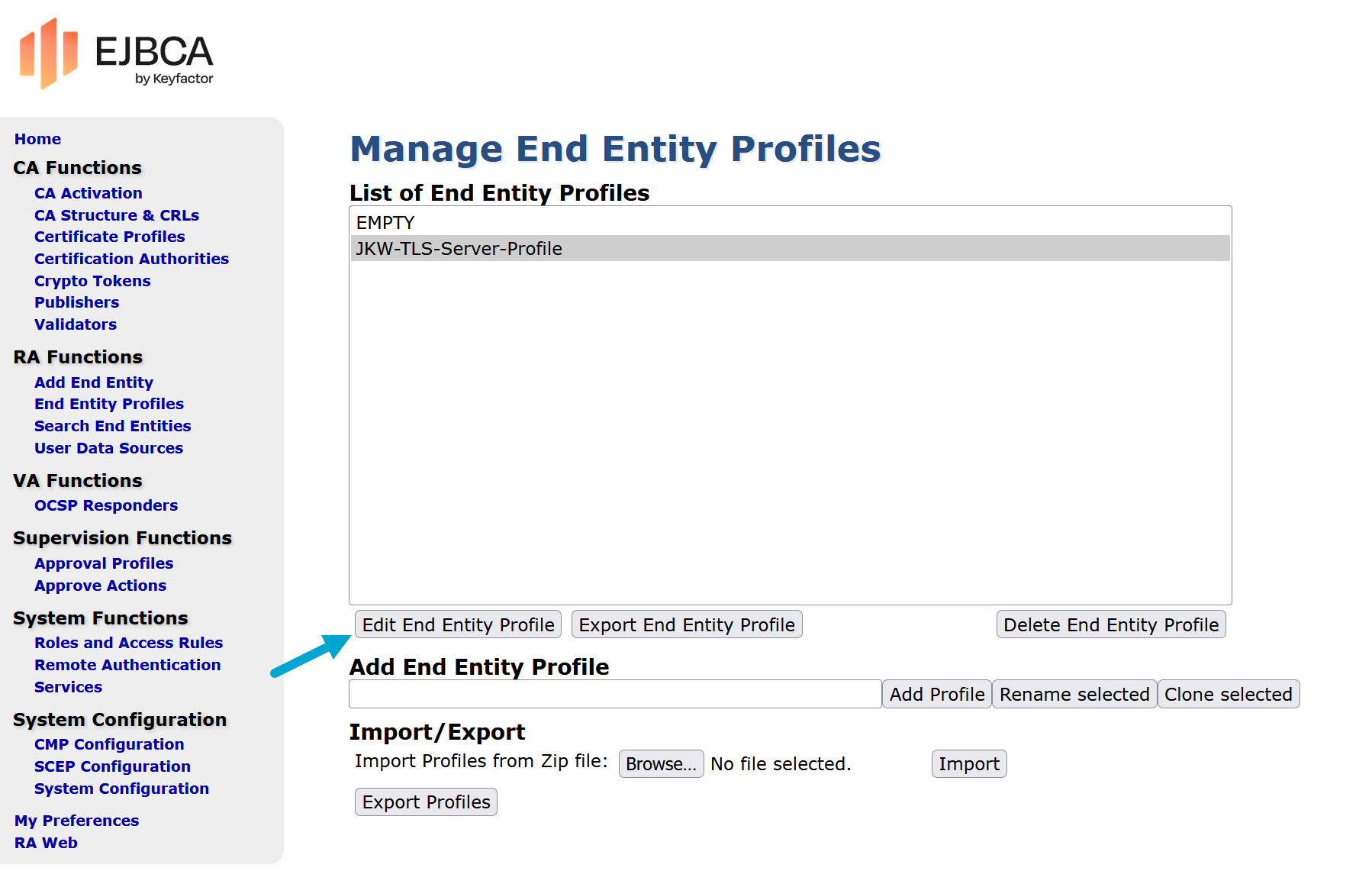Viewport: 1372px width, 871px height.
Task: Open Roles and Access Rules
Action: 128,642
